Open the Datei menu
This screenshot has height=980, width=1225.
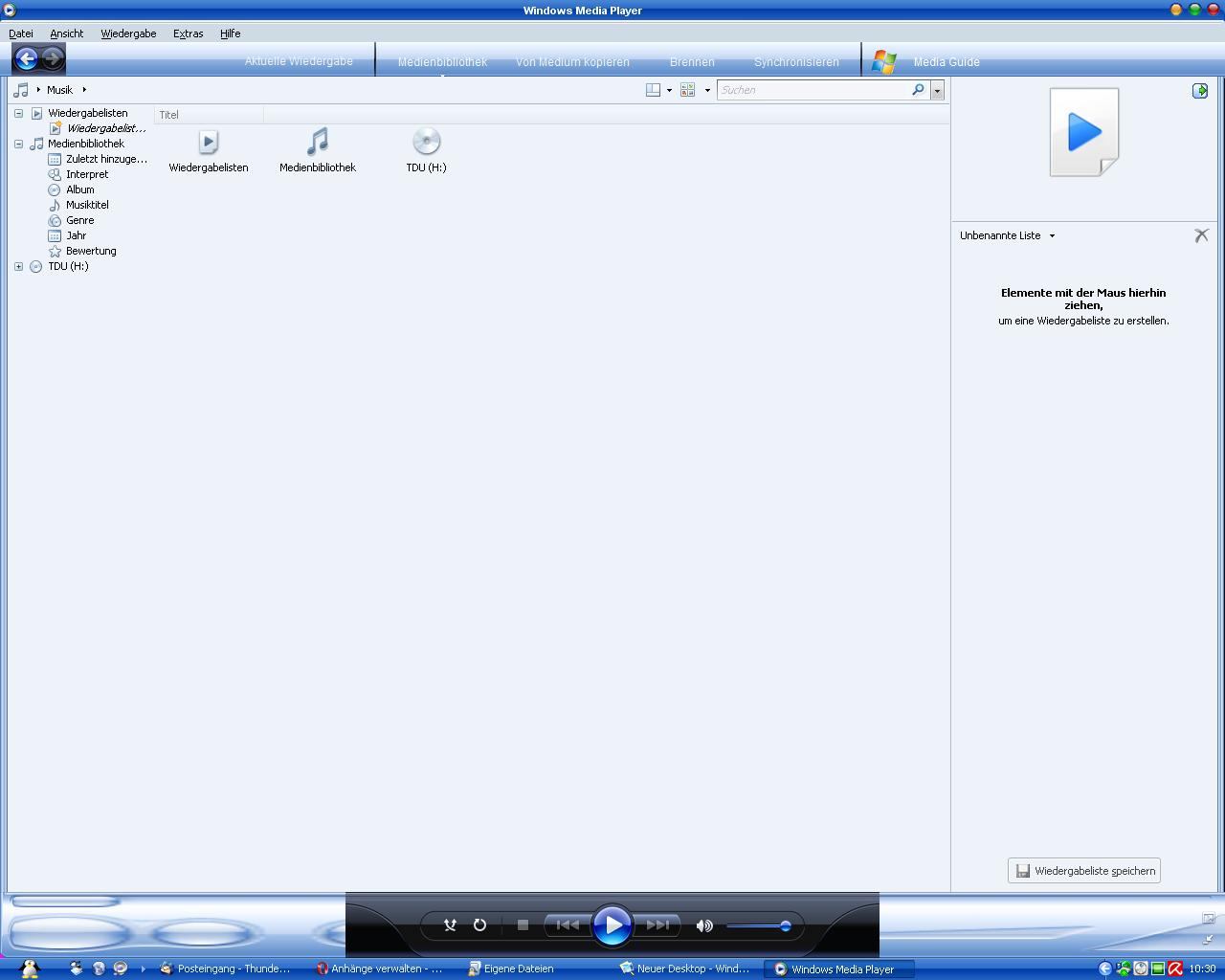(21, 33)
